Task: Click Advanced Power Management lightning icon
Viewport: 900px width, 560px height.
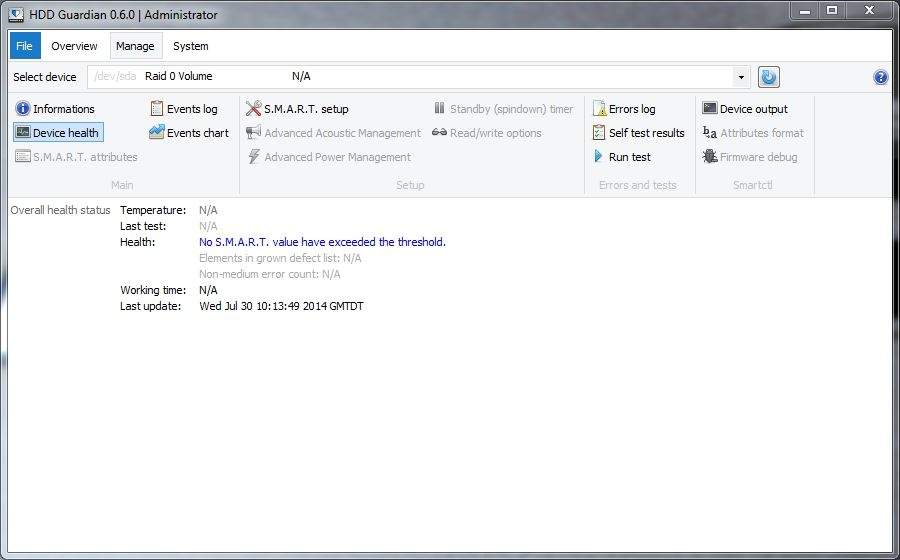Action: (x=253, y=157)
